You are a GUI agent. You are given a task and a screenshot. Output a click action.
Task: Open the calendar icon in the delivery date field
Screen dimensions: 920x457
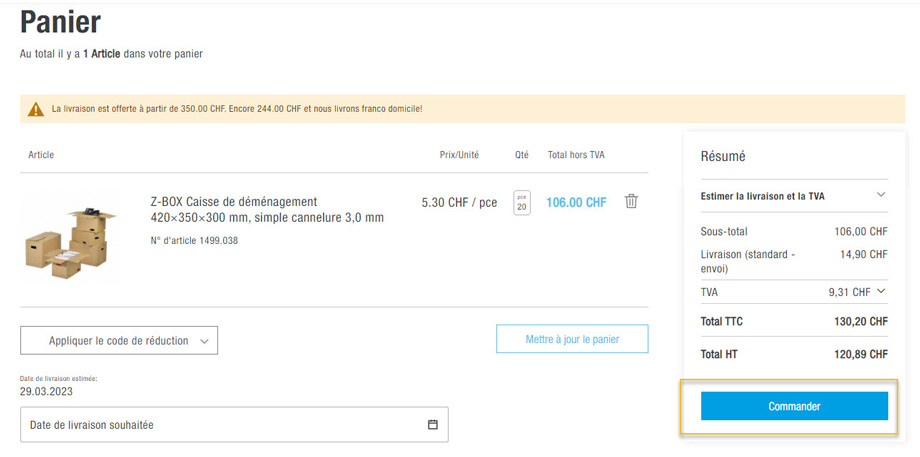click(433, 425)
